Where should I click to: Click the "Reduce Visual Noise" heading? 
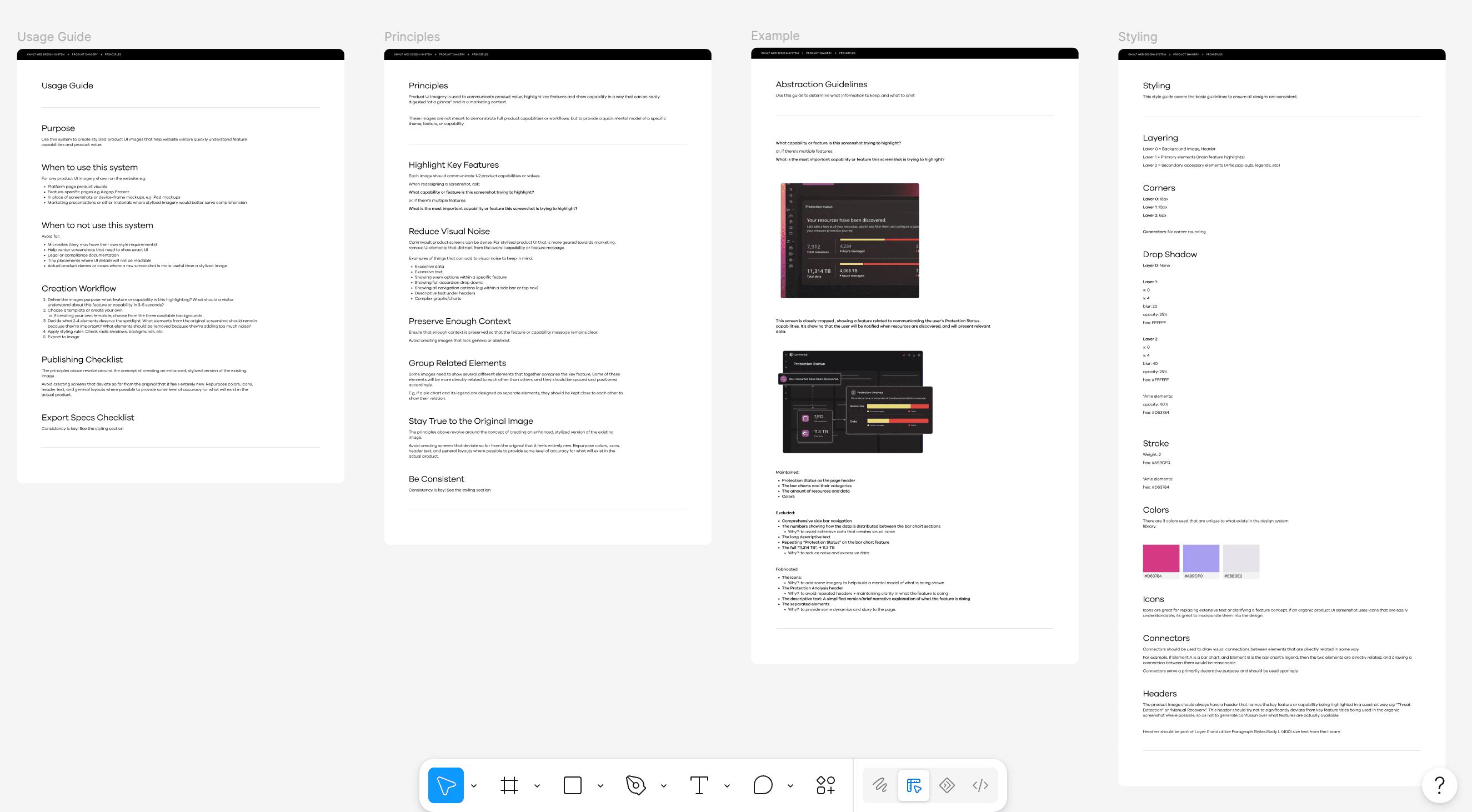[x=449, y=232]
